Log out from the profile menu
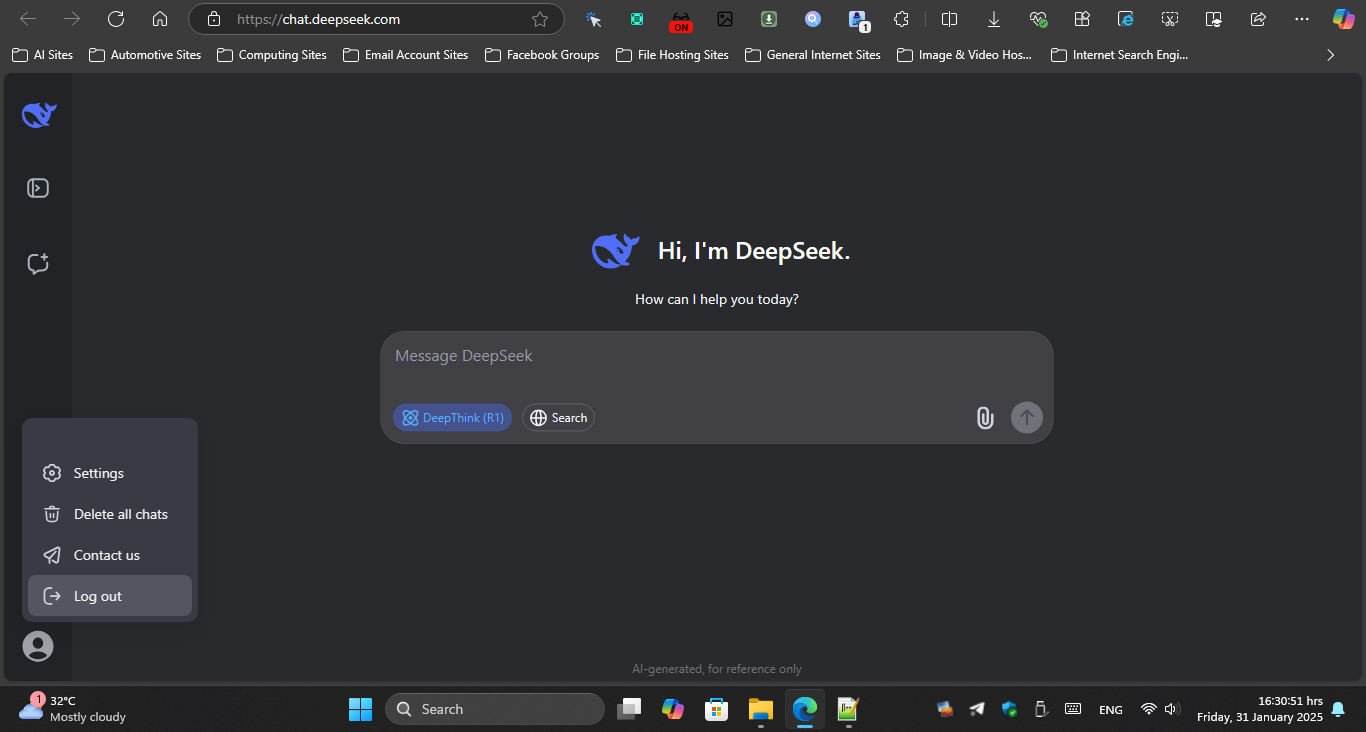The height and width of the screenshot is (732, 1366). click(110, 596)
